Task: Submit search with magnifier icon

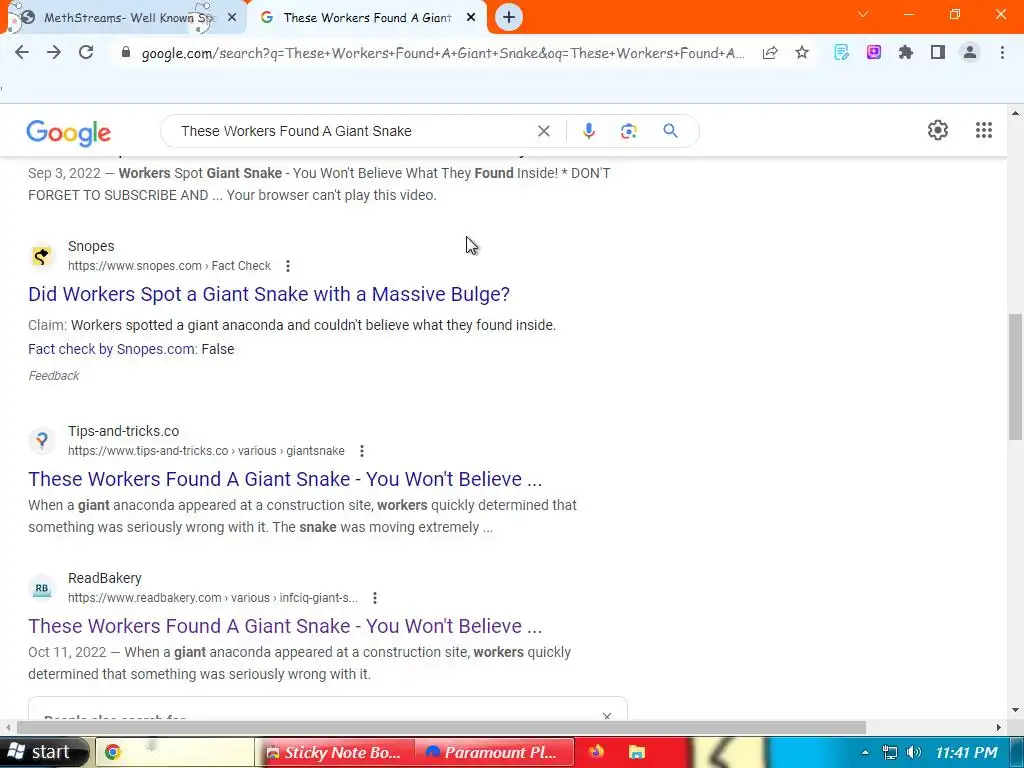Action: coord(670,131)
